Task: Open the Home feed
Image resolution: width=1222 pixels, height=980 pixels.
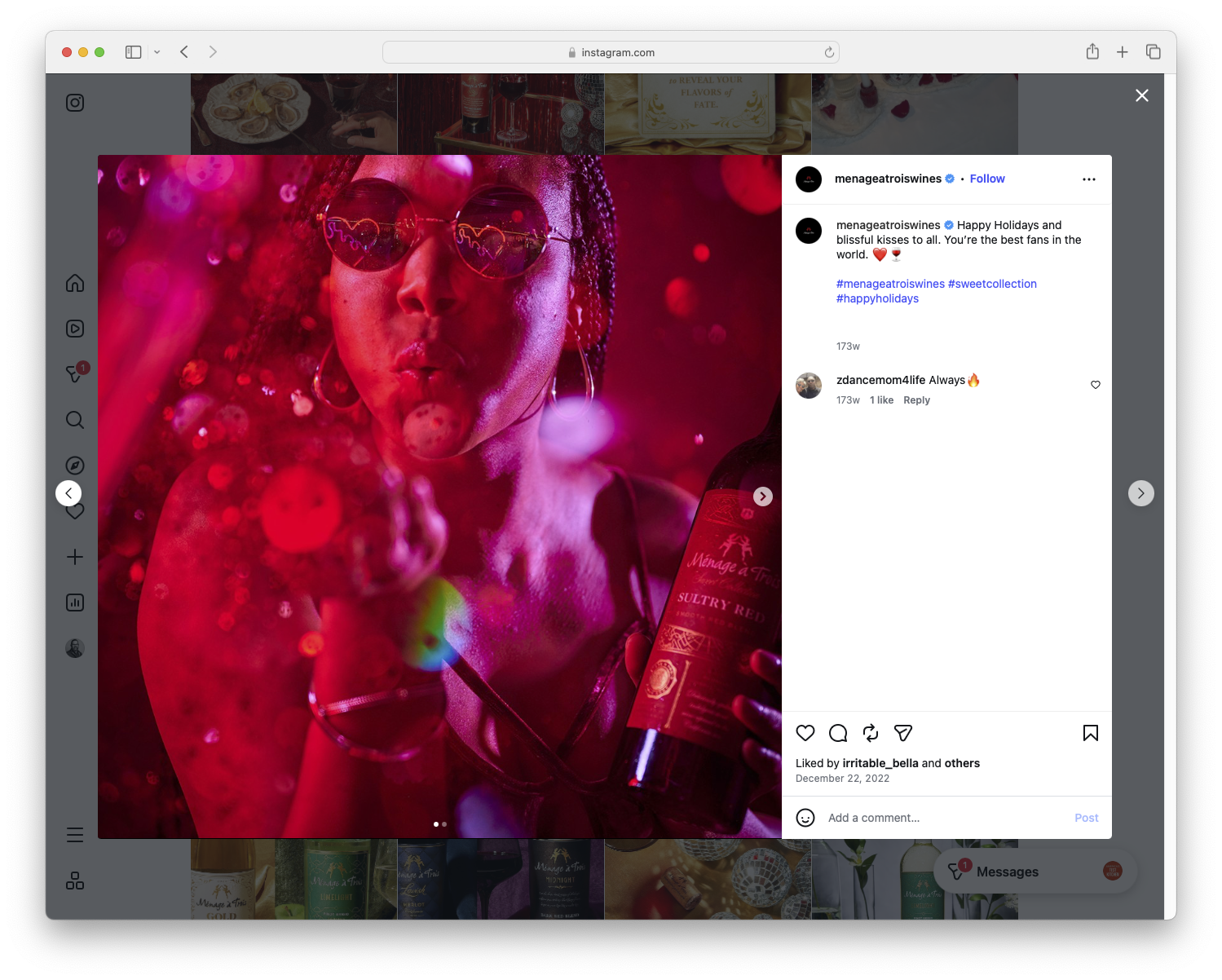Action: 74,283
